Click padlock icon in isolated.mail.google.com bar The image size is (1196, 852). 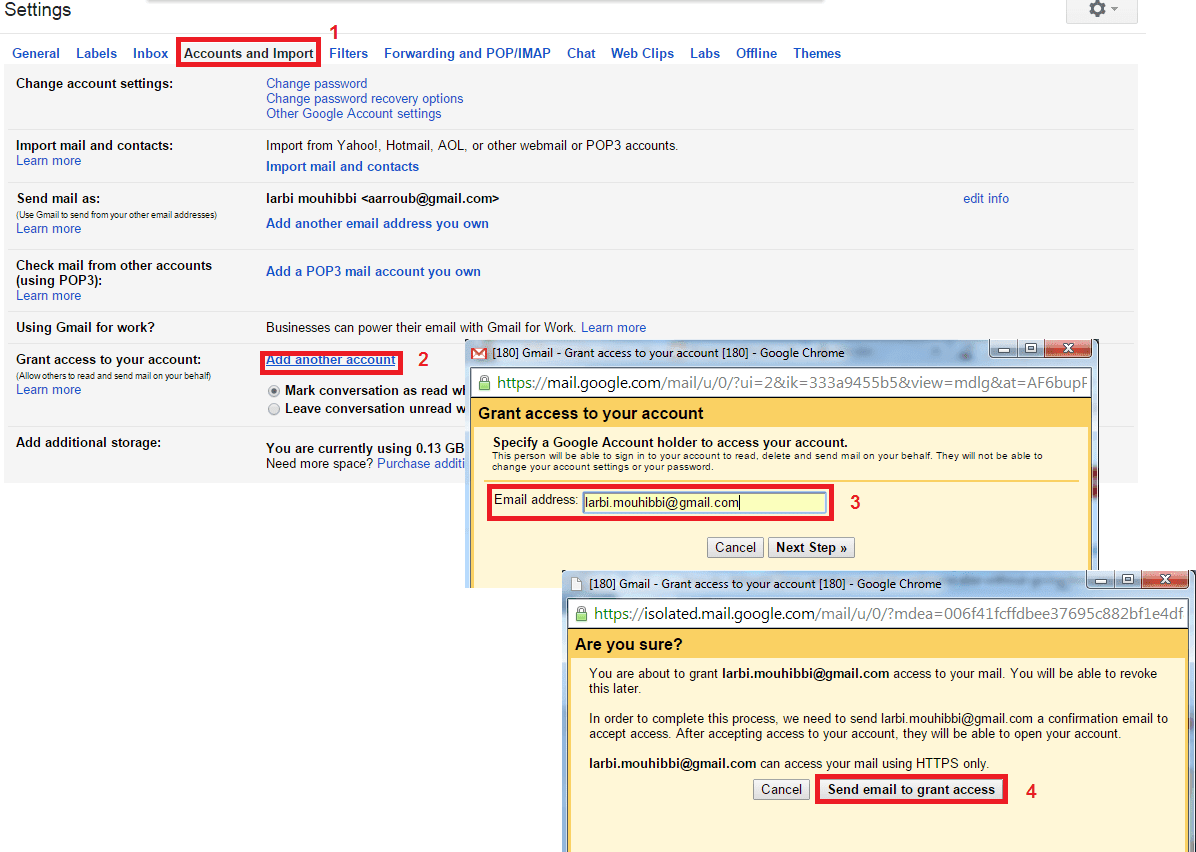581,613
